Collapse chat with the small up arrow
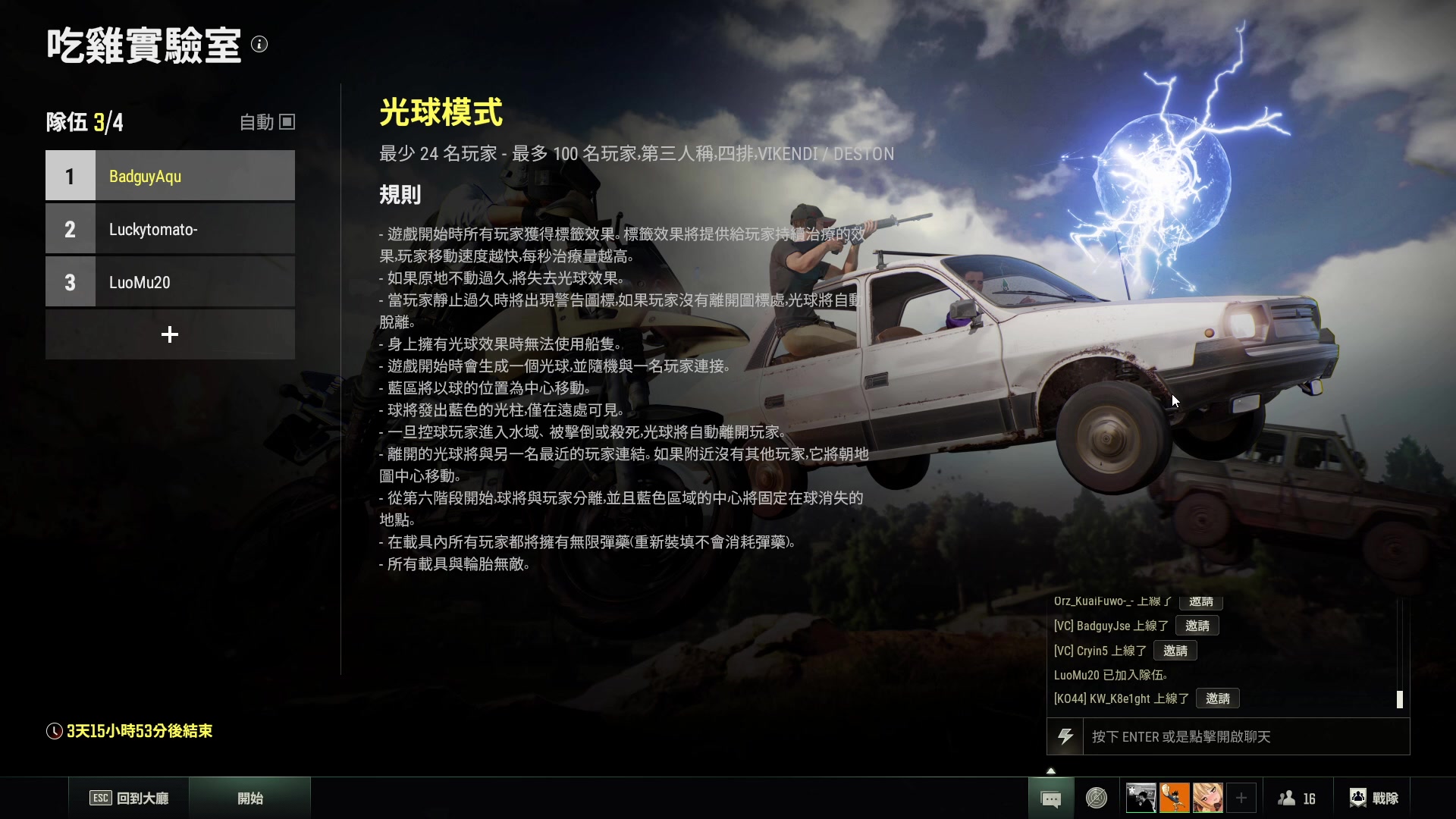The image size is (1456, 819). [x=1050, y=770]
